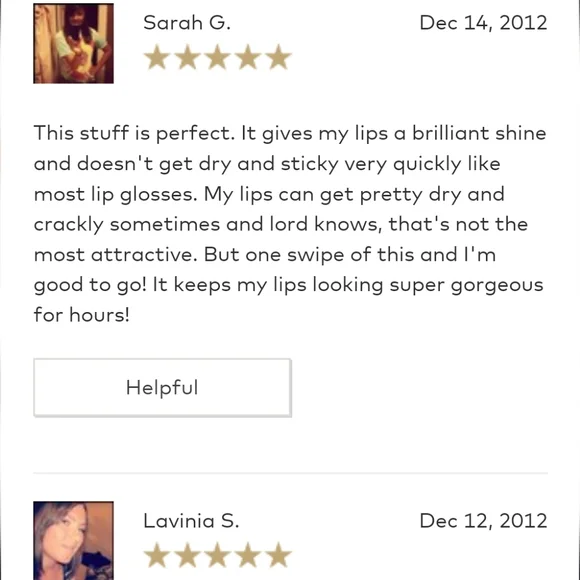
Task: Click the divider line between reviews
Action: pos(290,473)
